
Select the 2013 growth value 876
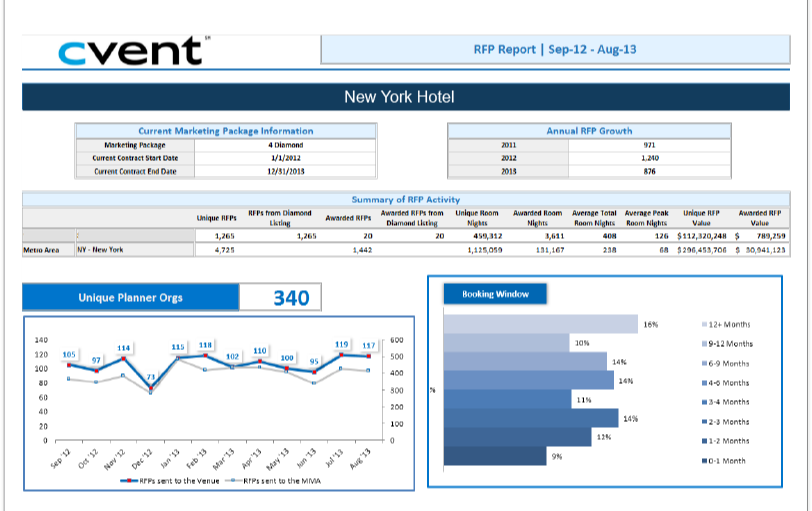pyautogui.click(x=649, y=171)
